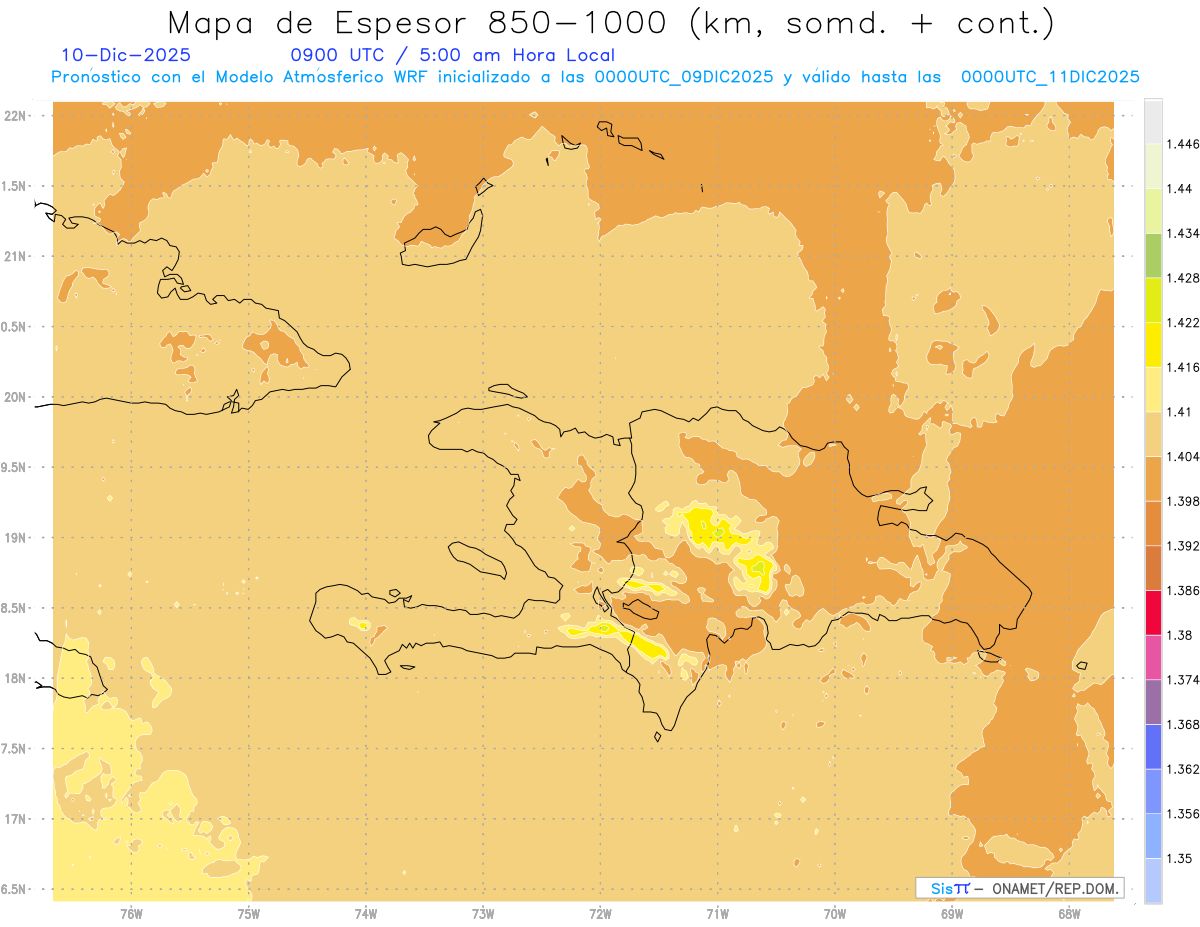Select the green legend swatch 1.428-1.434
Image resolution: width=1200 pixels, height=927 pixels.
click(x=1153, y=255)
